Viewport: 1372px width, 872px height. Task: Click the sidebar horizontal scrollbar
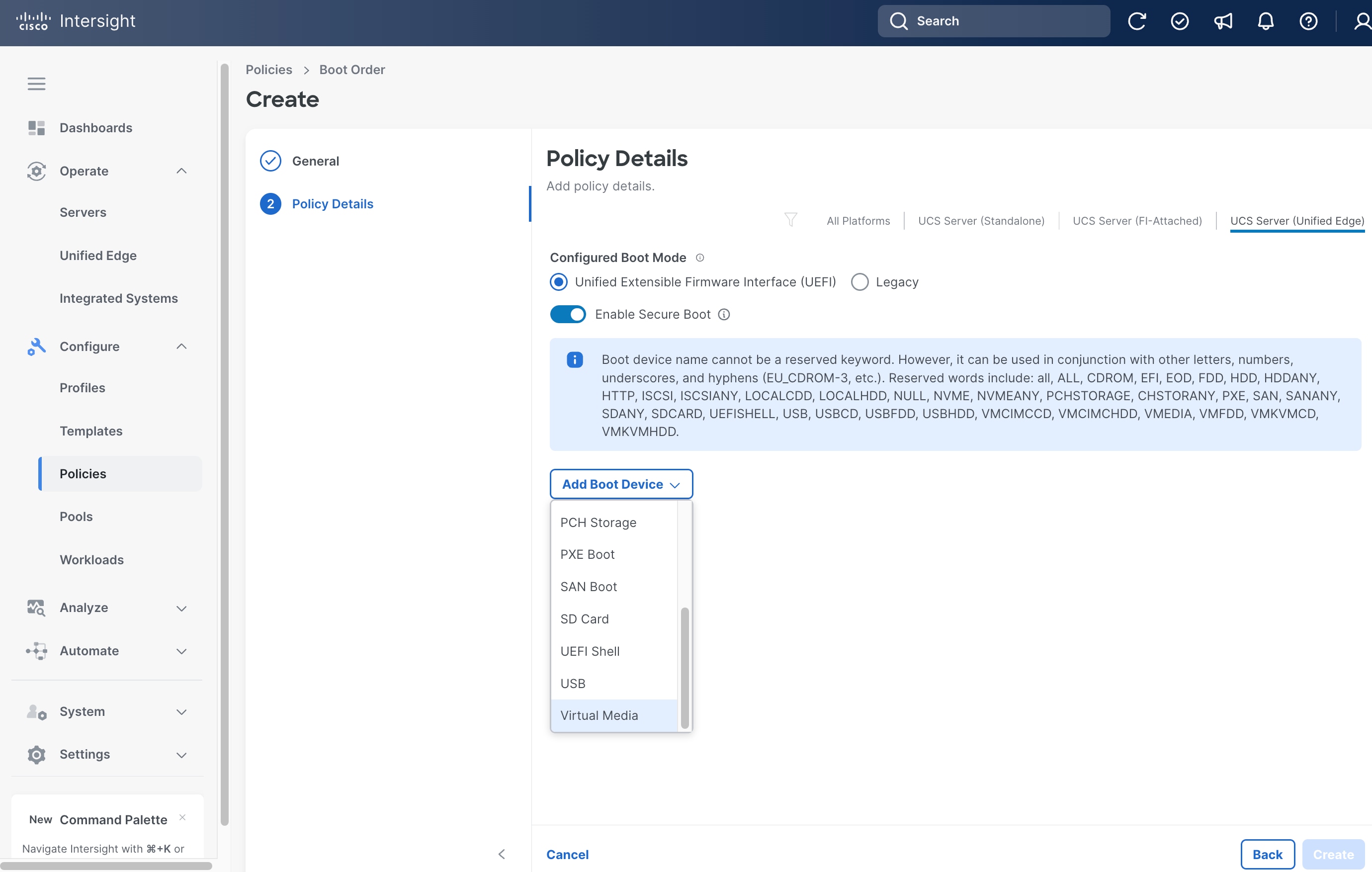tap(106, 866)
